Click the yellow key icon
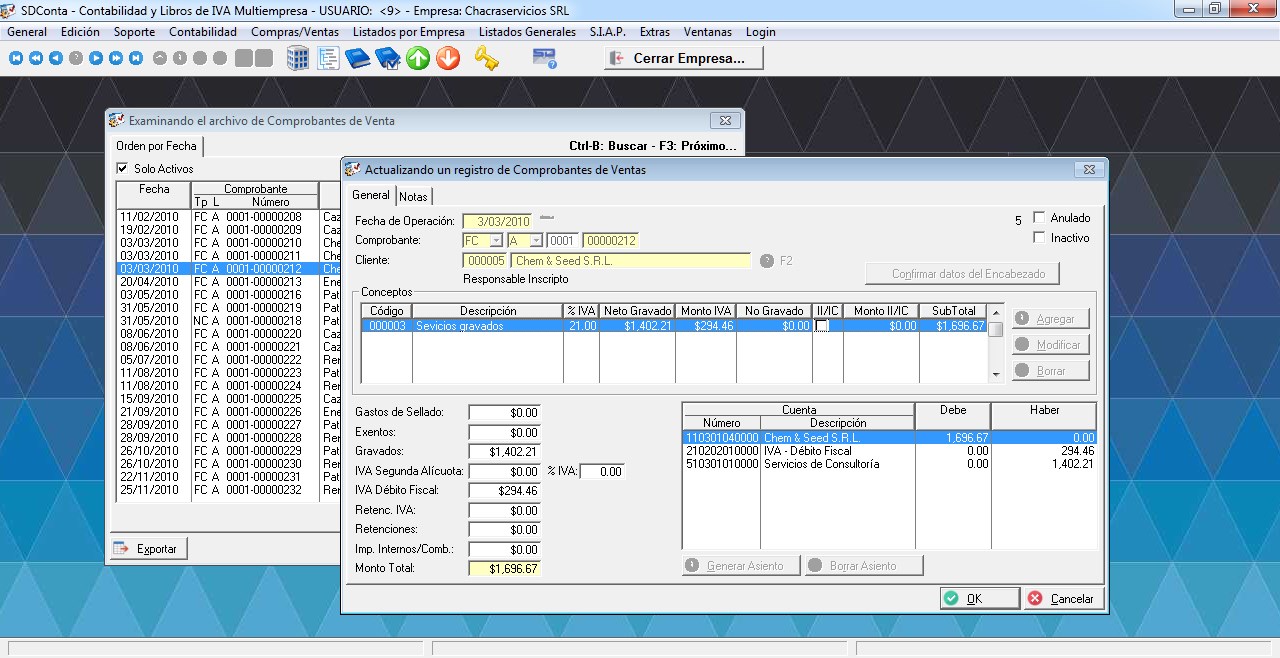Screen dimensions: 1280x658 tap(486, 58)
